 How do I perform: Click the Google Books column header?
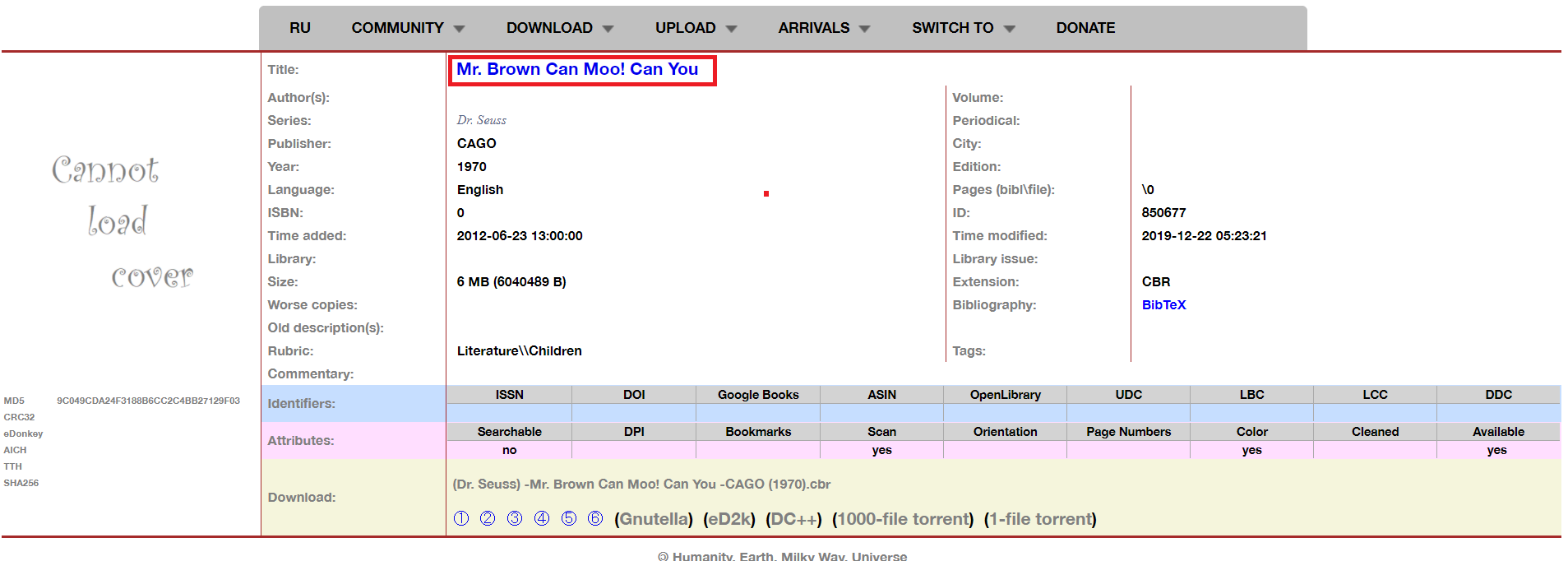(758, 395)
